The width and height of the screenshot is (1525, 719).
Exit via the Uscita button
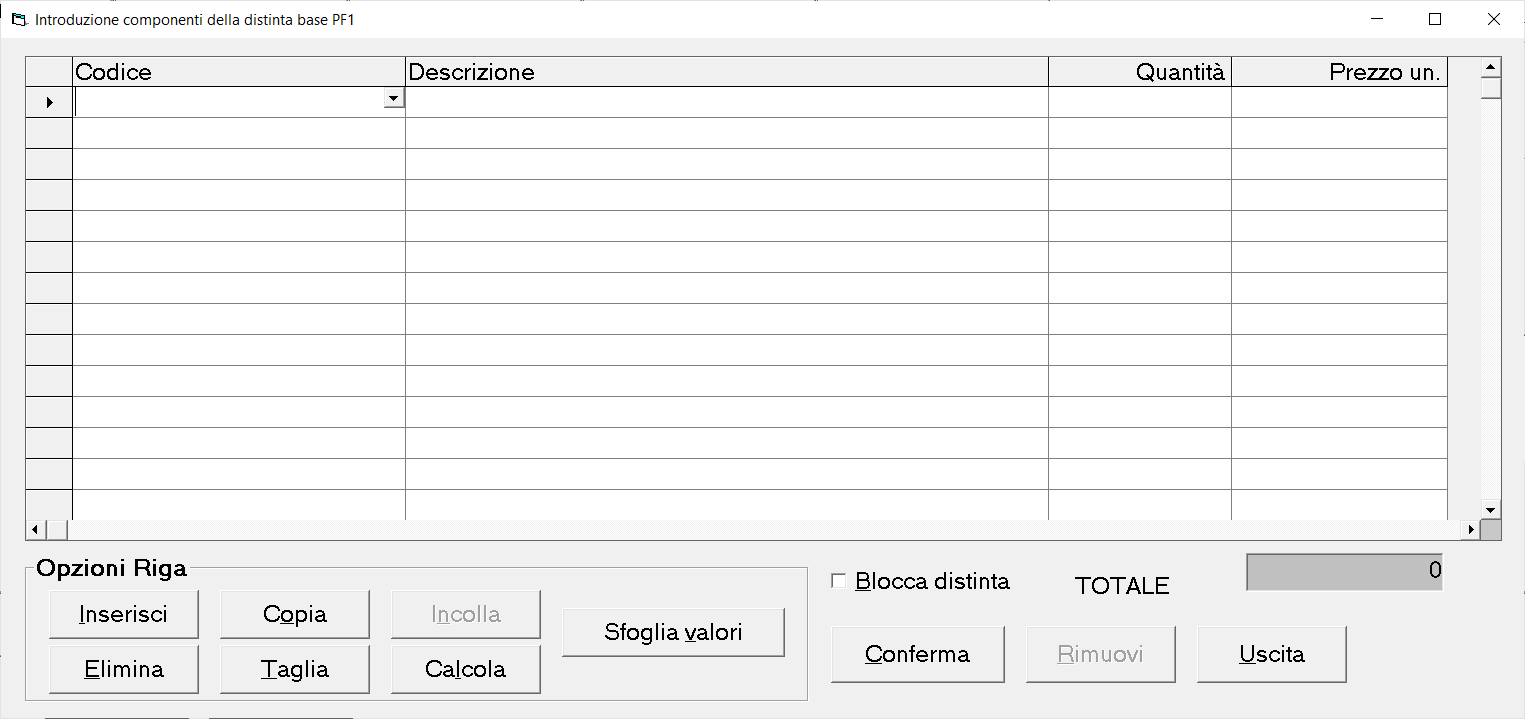tap(1272, 654)
